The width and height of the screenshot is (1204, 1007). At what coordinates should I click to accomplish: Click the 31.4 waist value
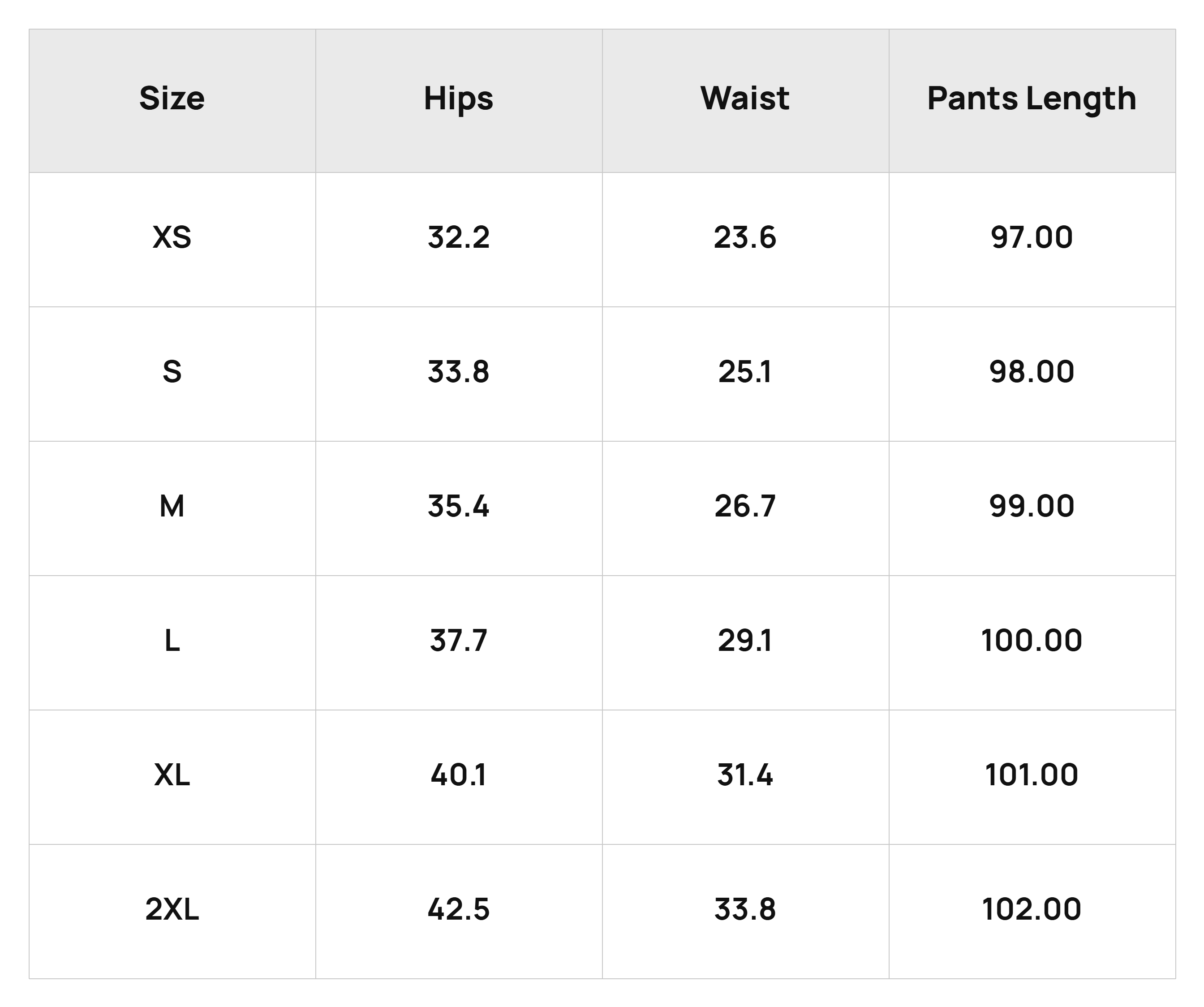(x=745, y=775)
